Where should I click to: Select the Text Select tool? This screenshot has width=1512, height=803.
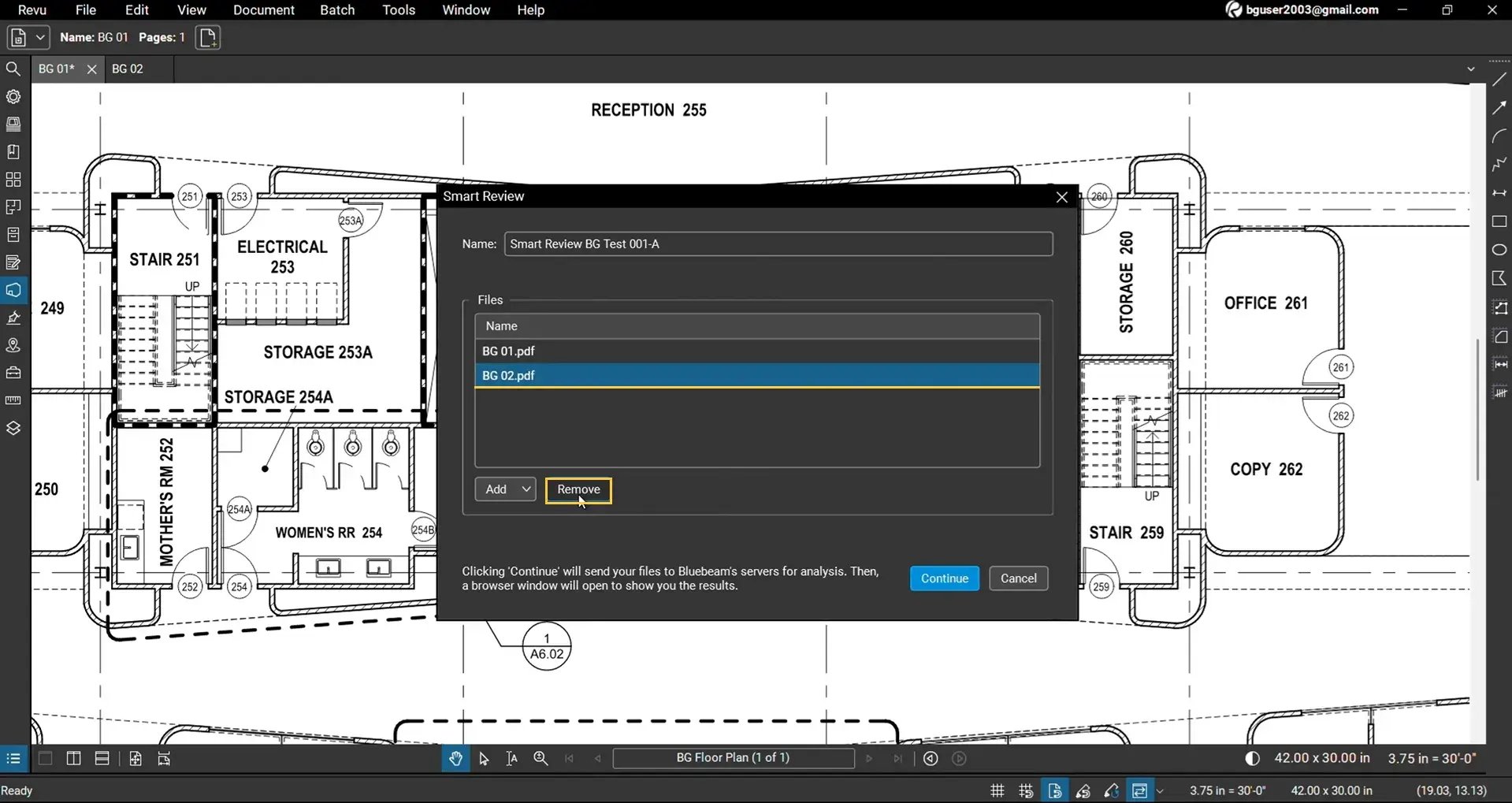[x=512, y=758]
